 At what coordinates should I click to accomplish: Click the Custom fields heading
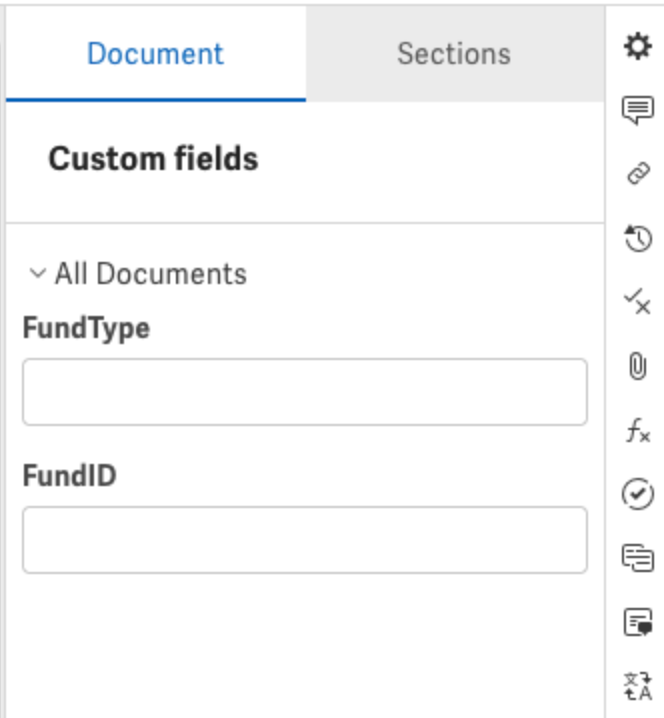(153, 159)
